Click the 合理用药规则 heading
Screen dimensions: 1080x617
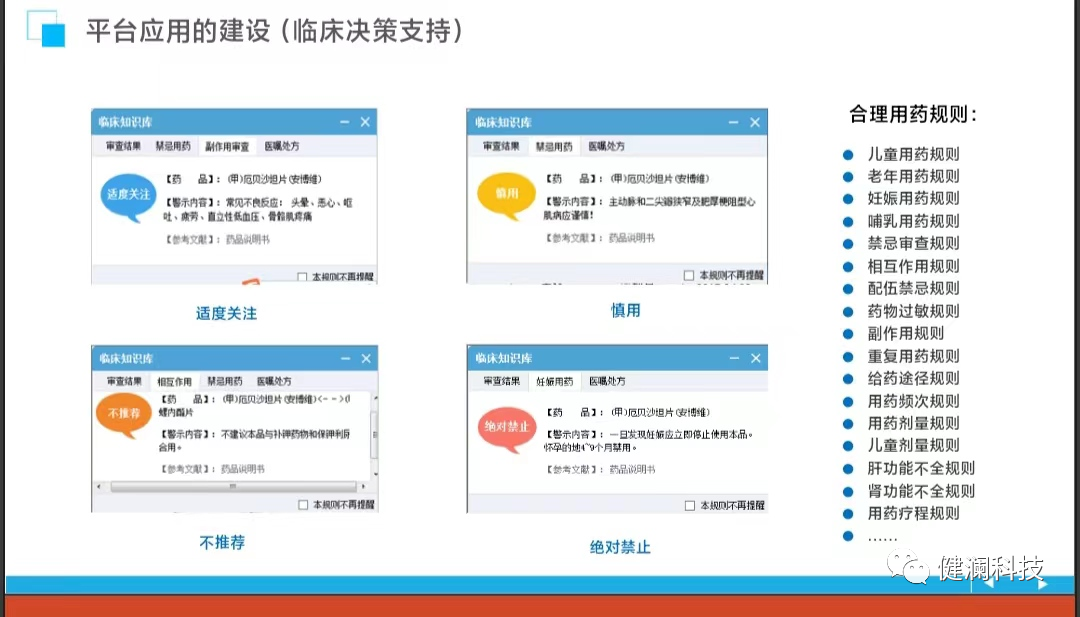pos(913,114)
